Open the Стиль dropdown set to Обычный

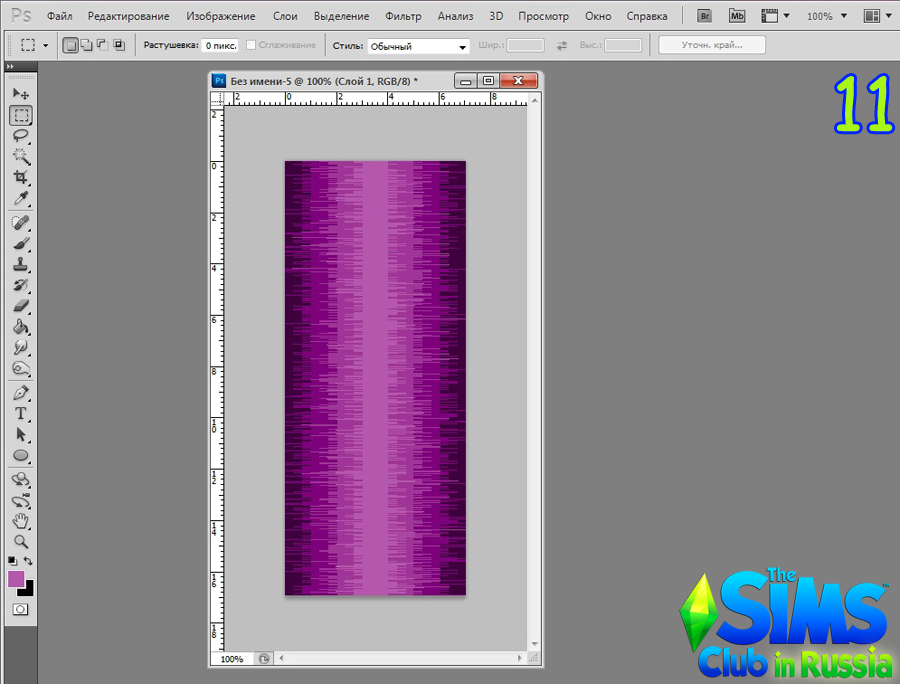tap(418, 46)
